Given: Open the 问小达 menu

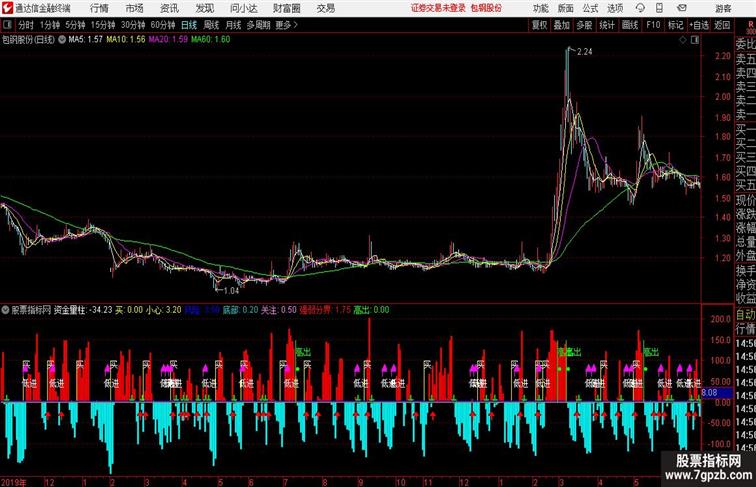Looking at the screenshot, I should point(243,8).
